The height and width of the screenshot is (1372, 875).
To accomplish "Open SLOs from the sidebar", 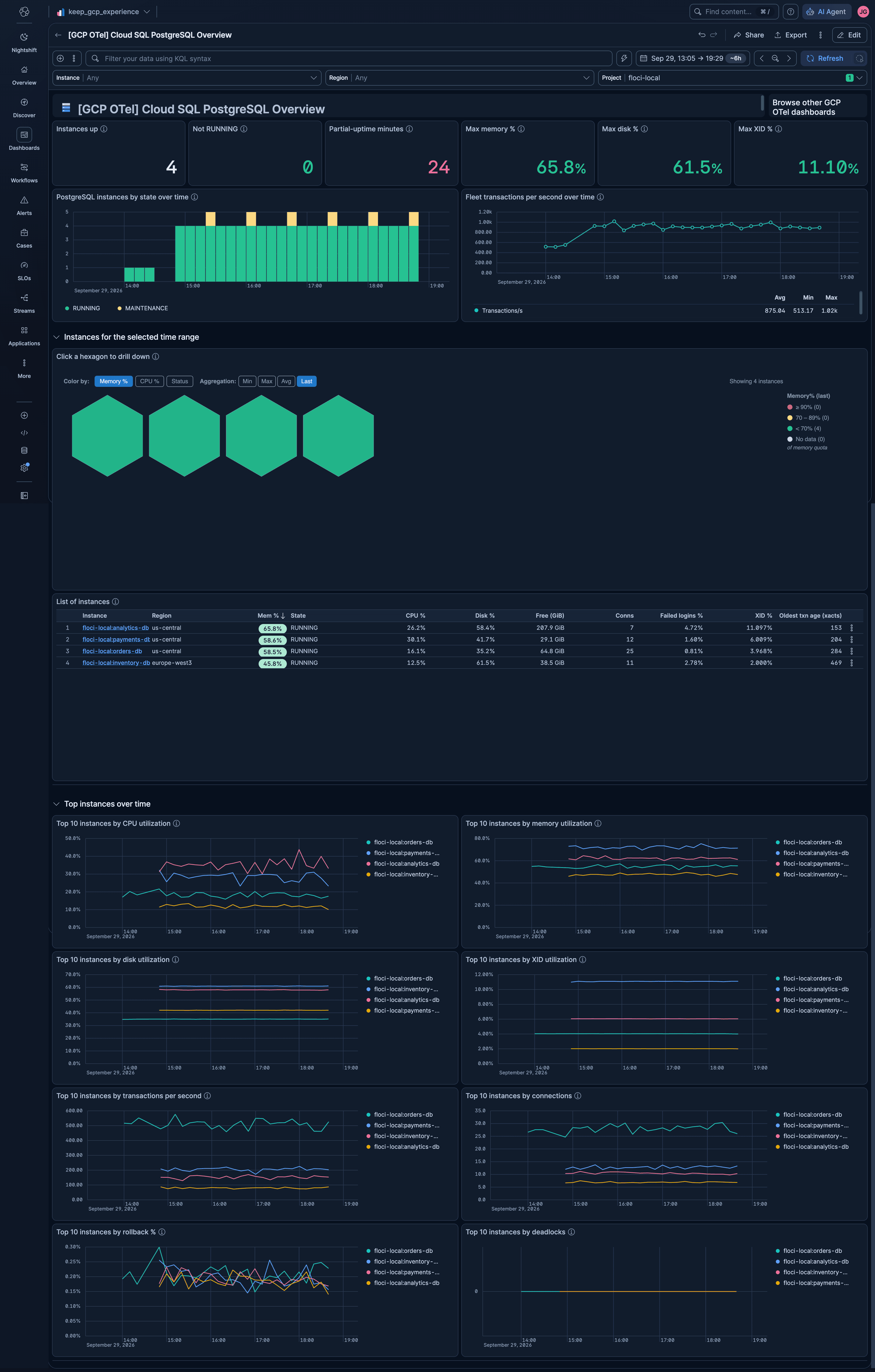I will pyautogui.click(x=24, y=271).
